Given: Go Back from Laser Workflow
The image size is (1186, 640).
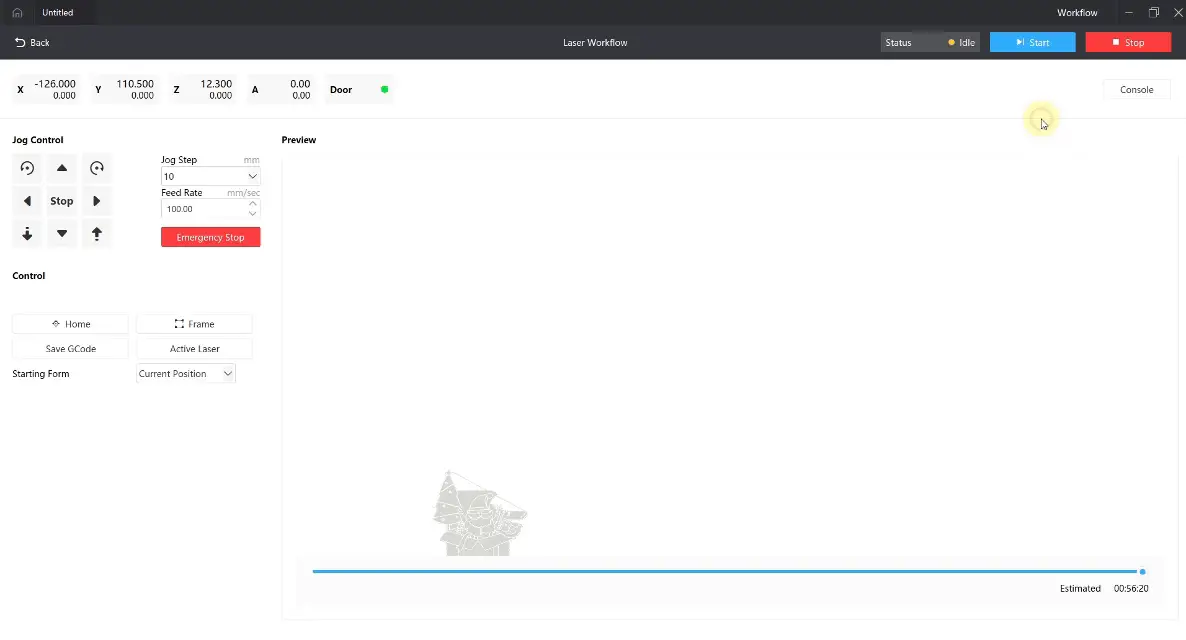Looking at the screenshot, I should (32, 43).
